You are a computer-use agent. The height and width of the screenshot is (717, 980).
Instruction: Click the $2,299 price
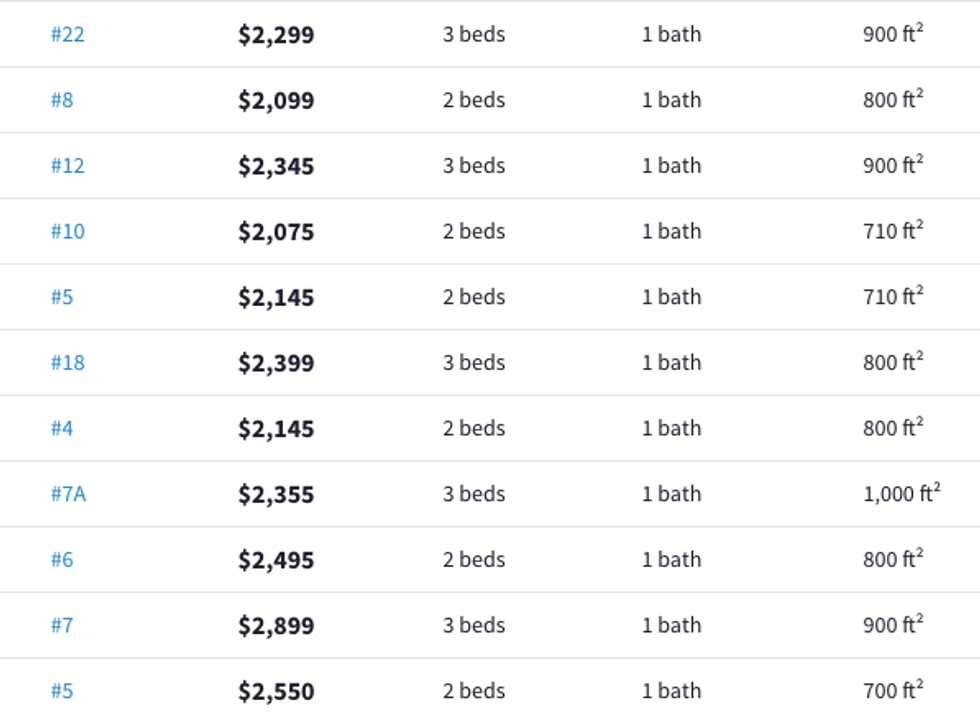click(276, 35)
